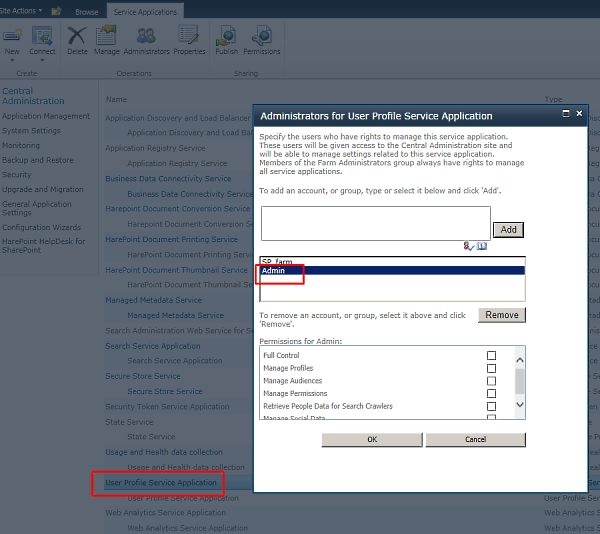Select top-level State Service row
Viewport: 600px width, 534px height.
pos(129,422)
